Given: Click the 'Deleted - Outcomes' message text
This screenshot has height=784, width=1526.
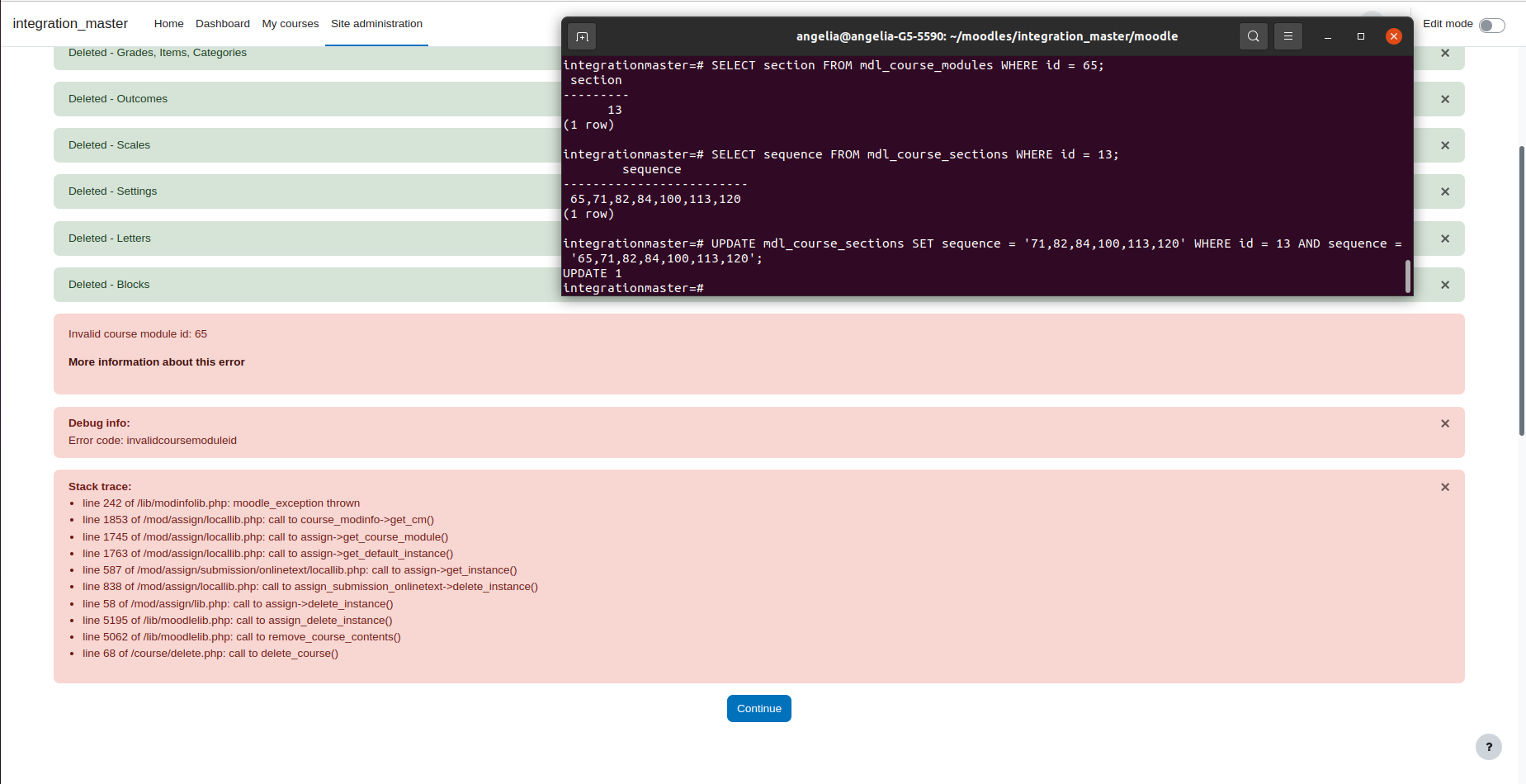Looking at the screenshot, I should (118, 99).
